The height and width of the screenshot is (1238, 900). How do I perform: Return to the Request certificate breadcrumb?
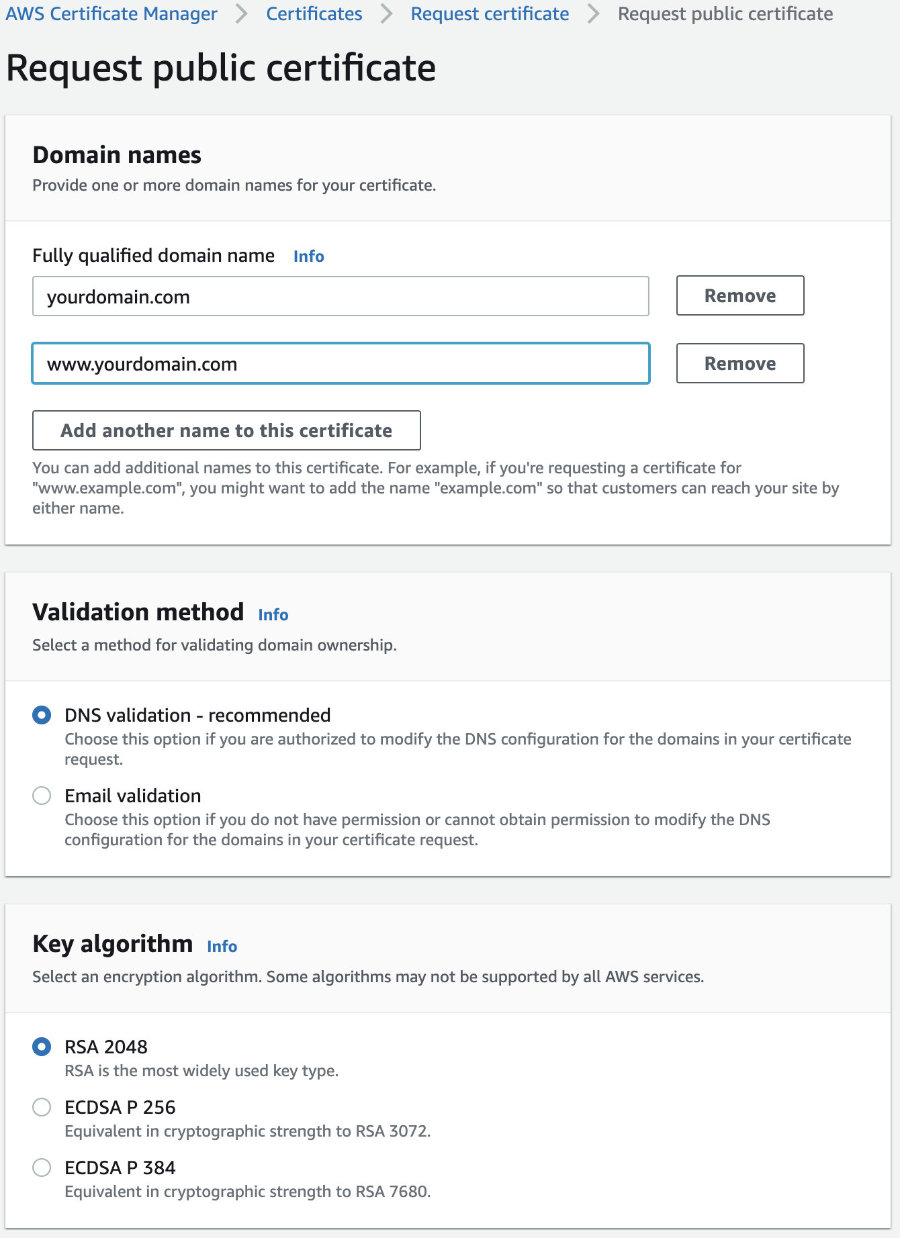(x=490, y=14)
